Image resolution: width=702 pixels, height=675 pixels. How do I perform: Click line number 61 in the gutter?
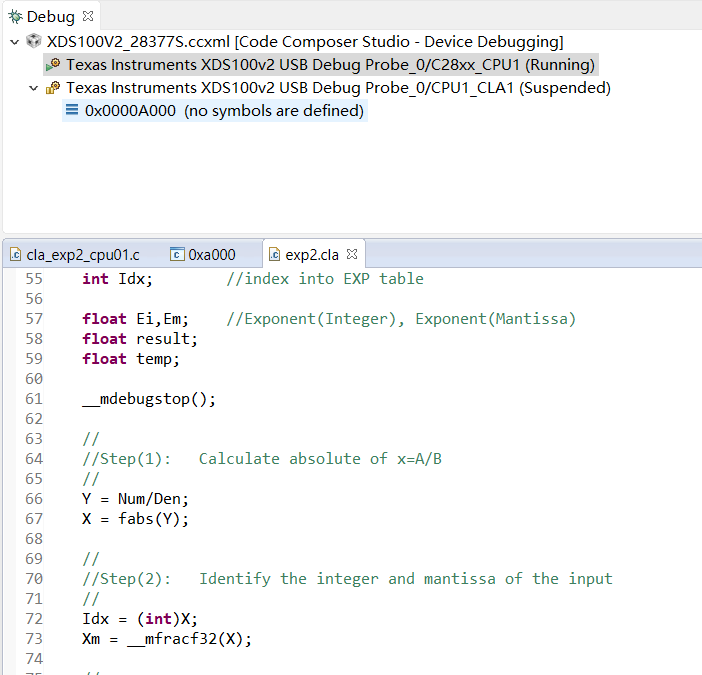click(x=34, y=399)
